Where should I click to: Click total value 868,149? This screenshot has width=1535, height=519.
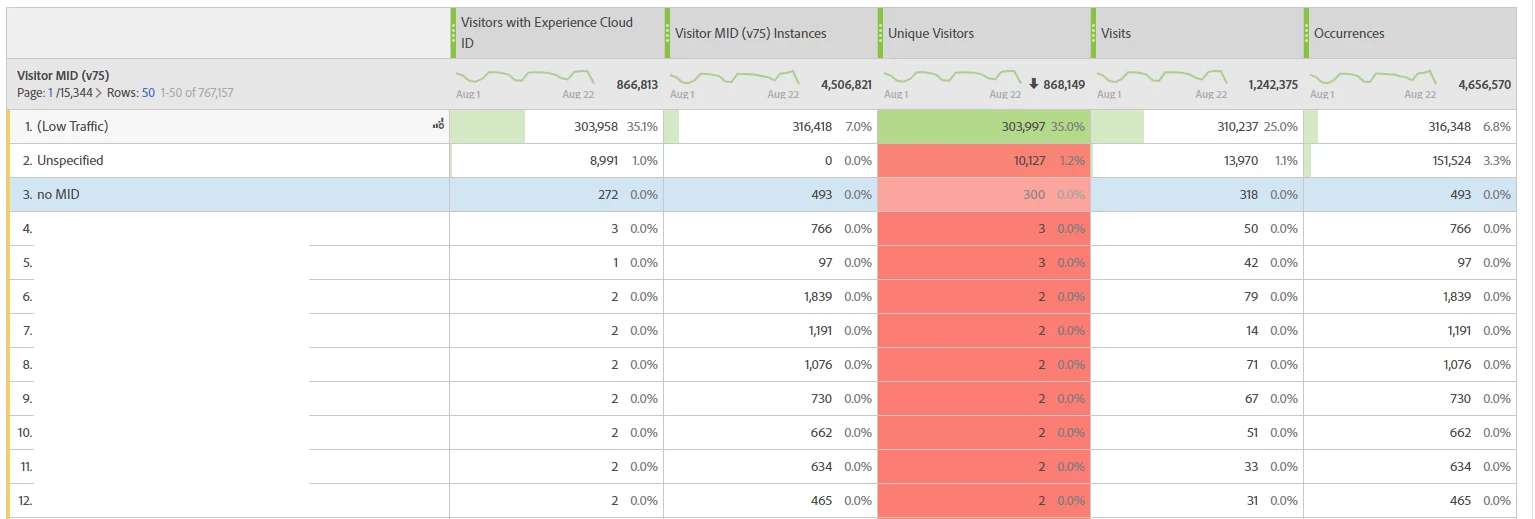[1064, 85]
